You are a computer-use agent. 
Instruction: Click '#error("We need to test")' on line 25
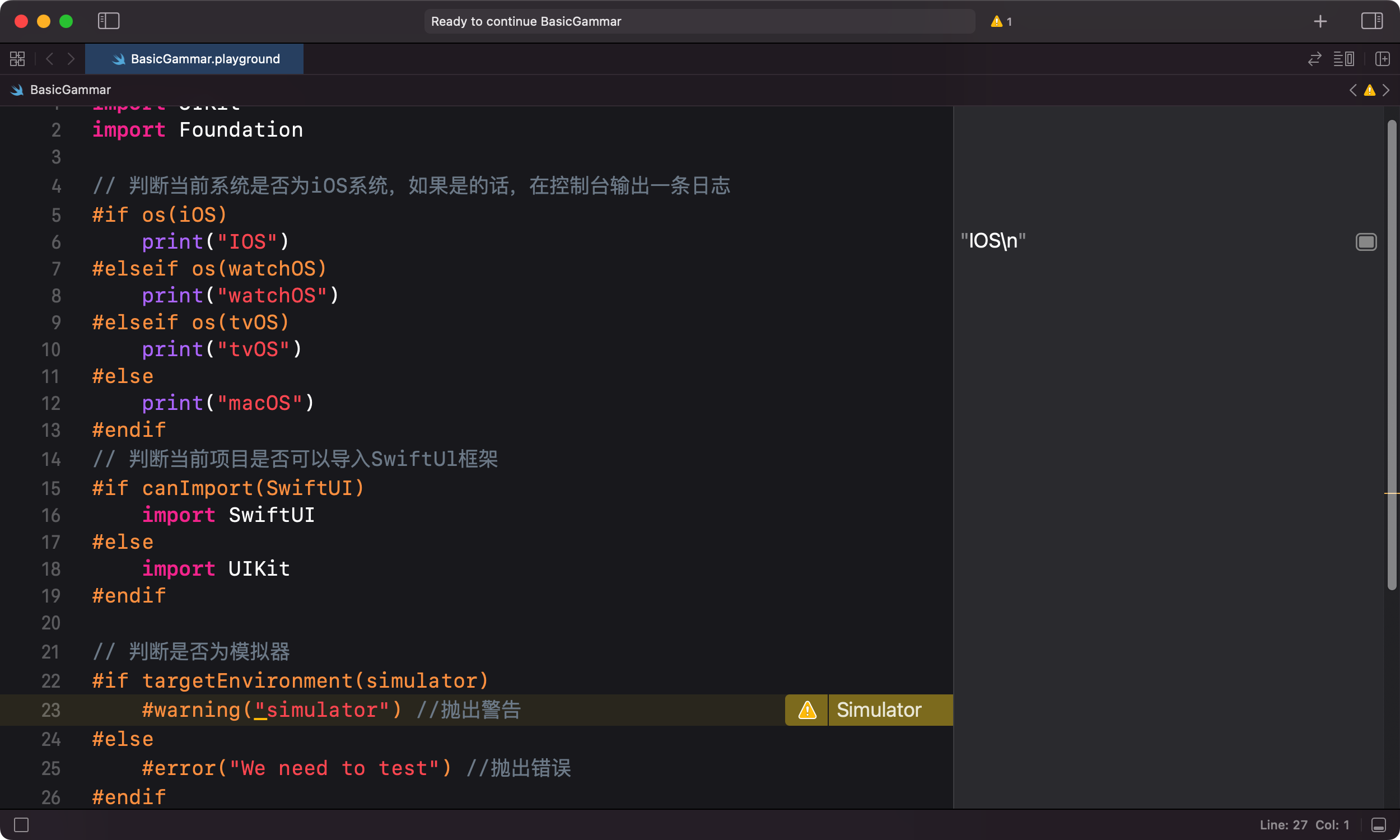pyautogui.click(x=297, y=768)
